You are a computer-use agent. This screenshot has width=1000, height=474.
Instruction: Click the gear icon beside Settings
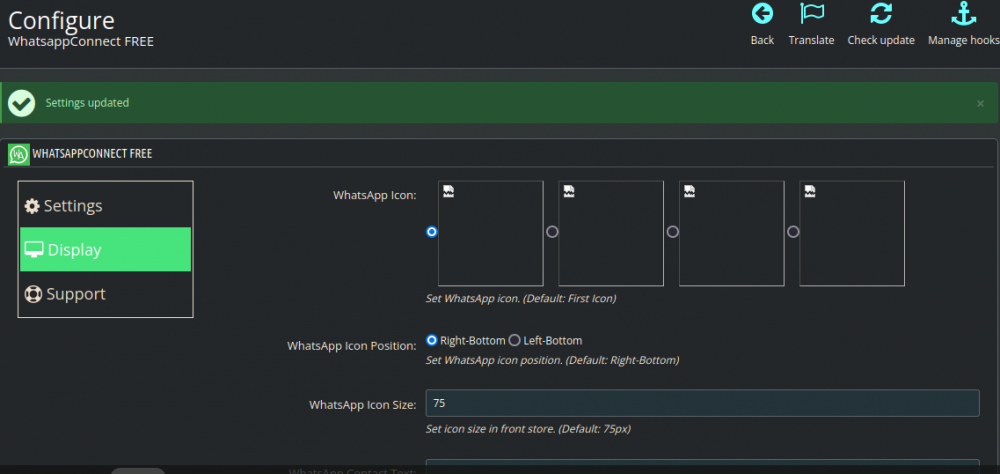point(32,207)
